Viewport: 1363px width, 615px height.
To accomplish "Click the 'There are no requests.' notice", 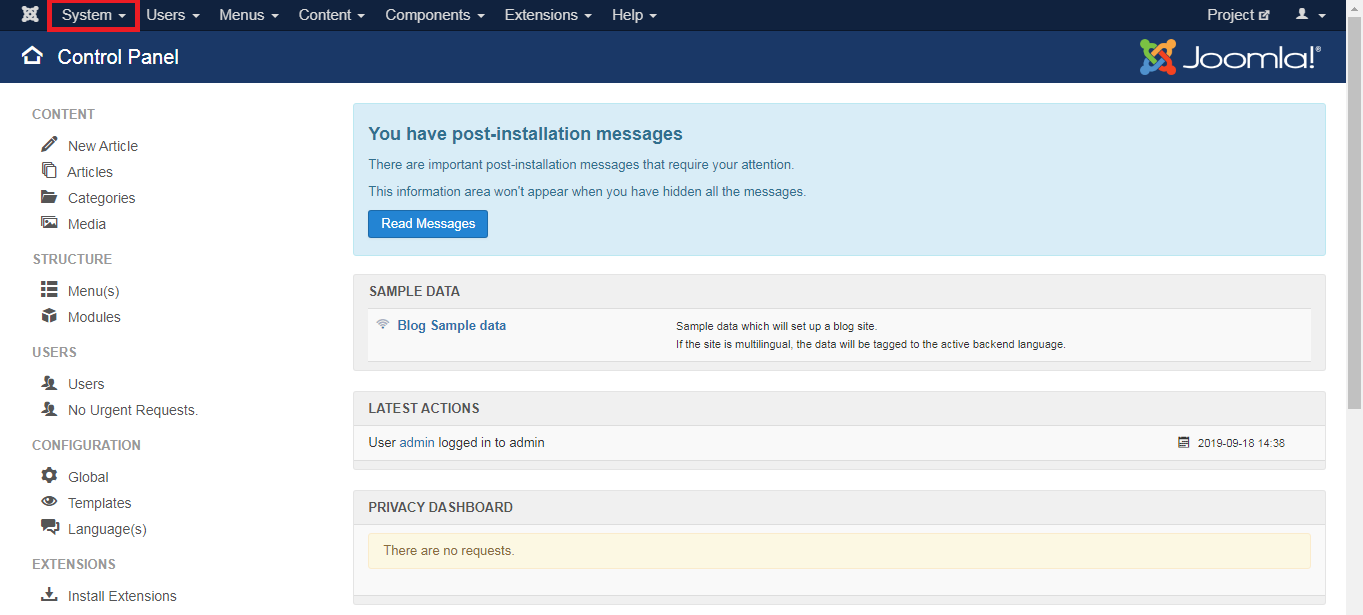I will pos(839,551).
